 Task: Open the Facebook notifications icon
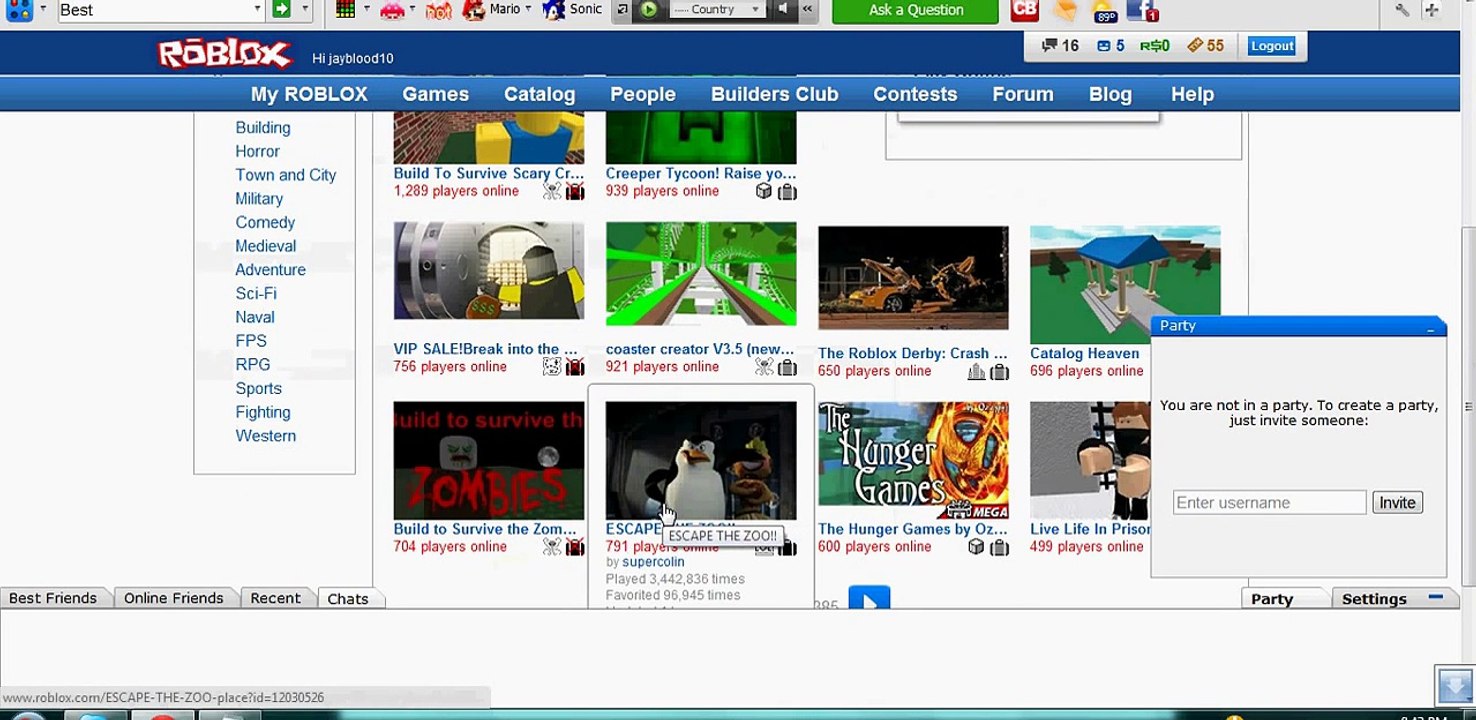pyautogui.click(x=1142, y=11)
